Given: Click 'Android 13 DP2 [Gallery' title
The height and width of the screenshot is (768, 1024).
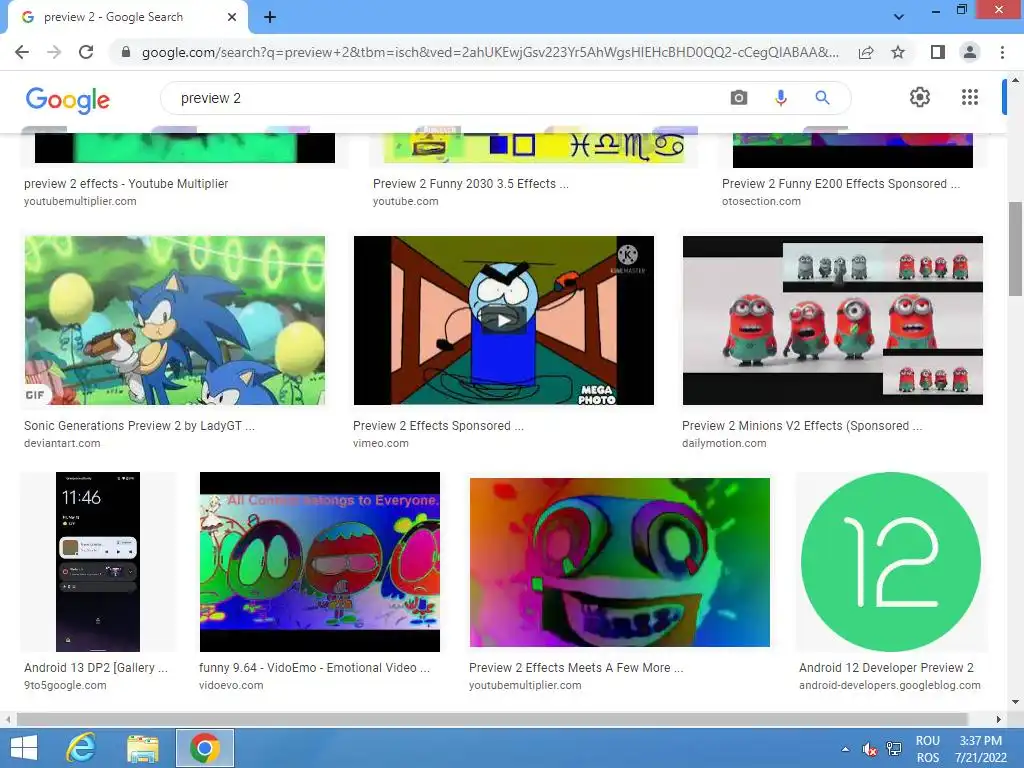Looking at the screenshot, I should [96, 667].
